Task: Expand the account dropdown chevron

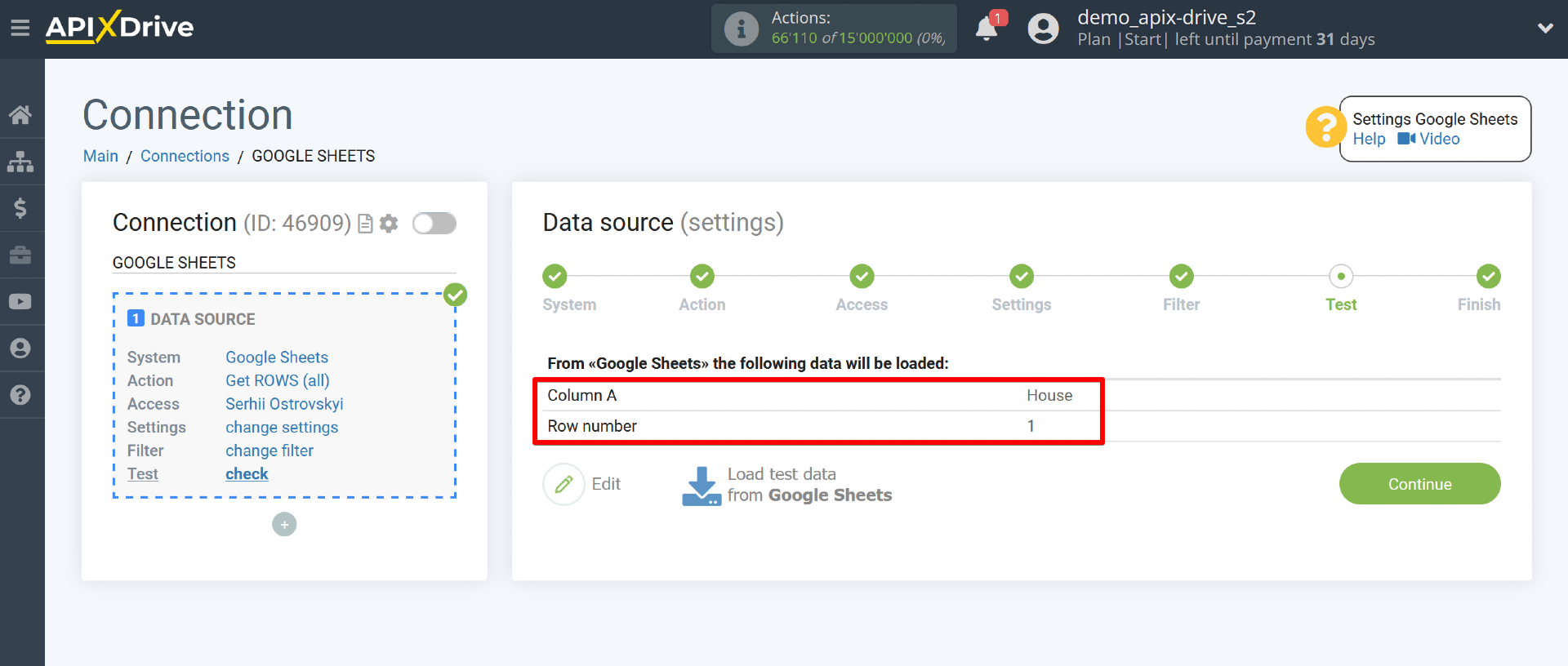Action: point(1544,29)
